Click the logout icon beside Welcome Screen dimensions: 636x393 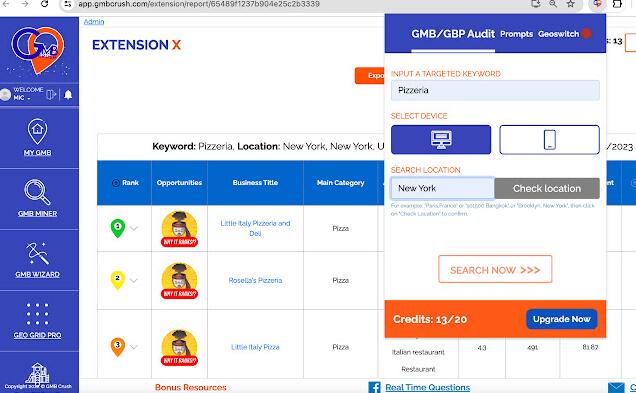coord(51,94)
